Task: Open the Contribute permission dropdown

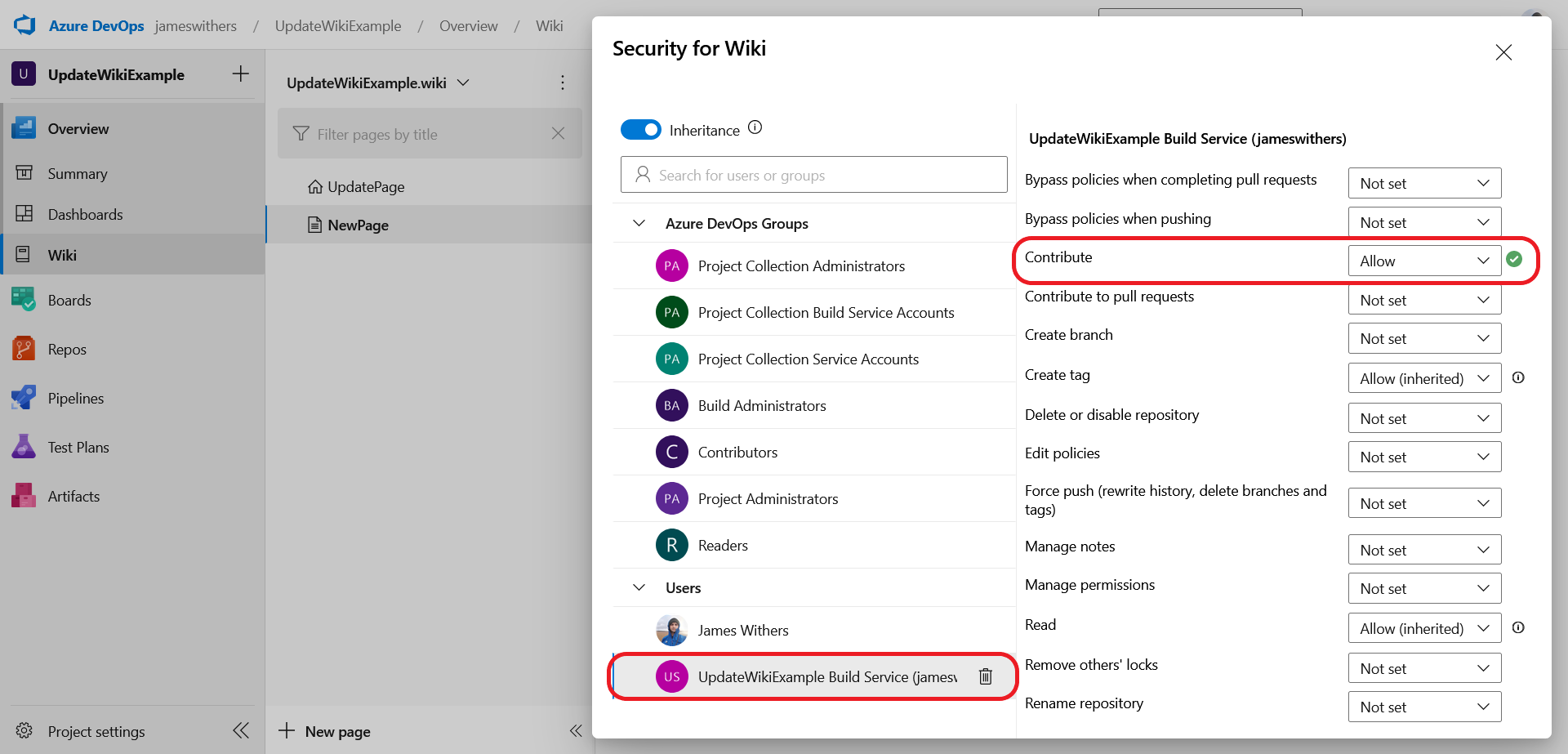Action: pos(1424,261)
